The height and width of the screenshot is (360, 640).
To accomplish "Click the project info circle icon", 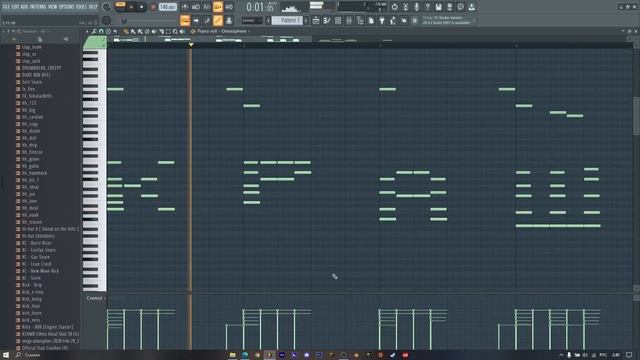I will [x=460, y=7].
